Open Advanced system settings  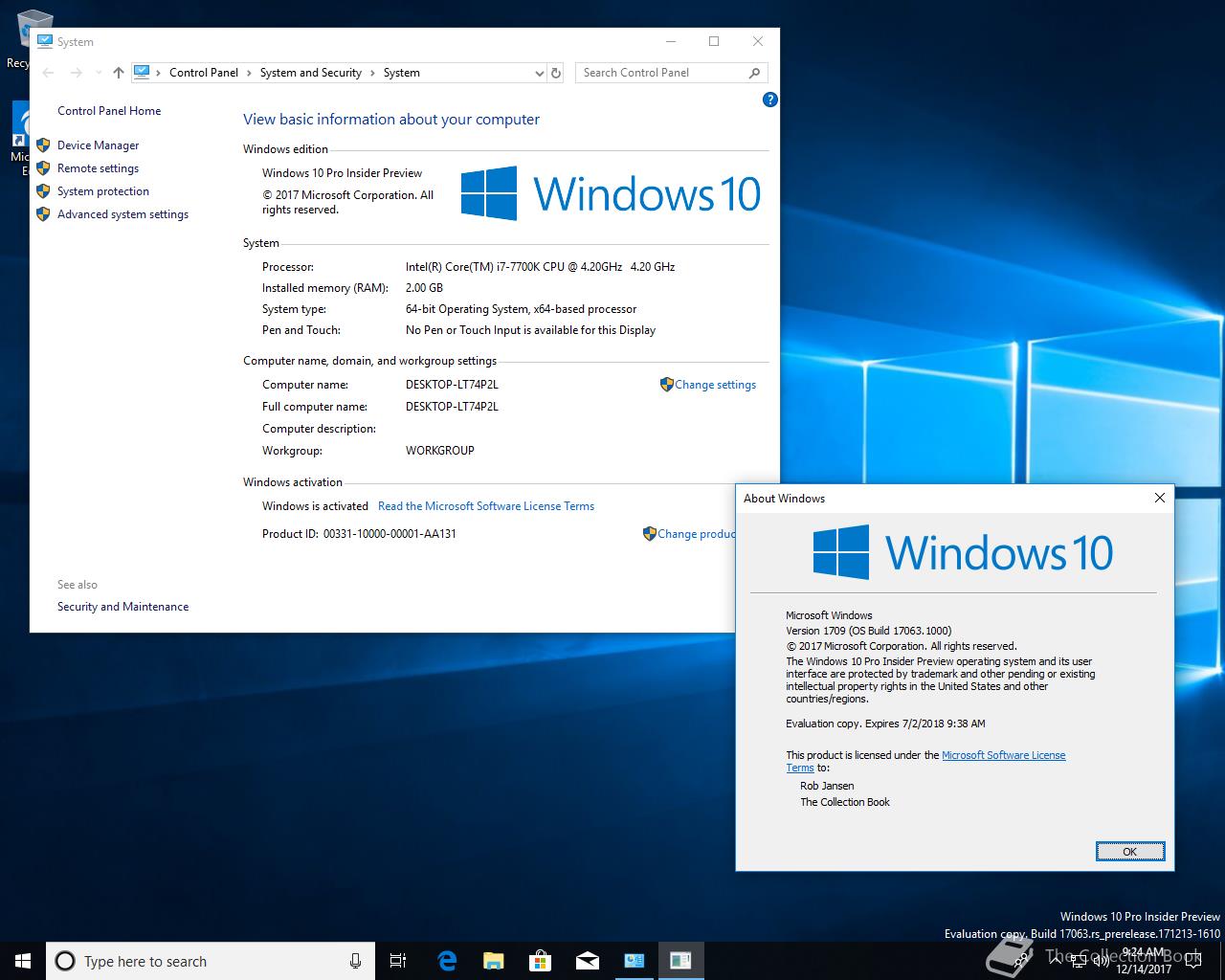(x=122, y=214)
